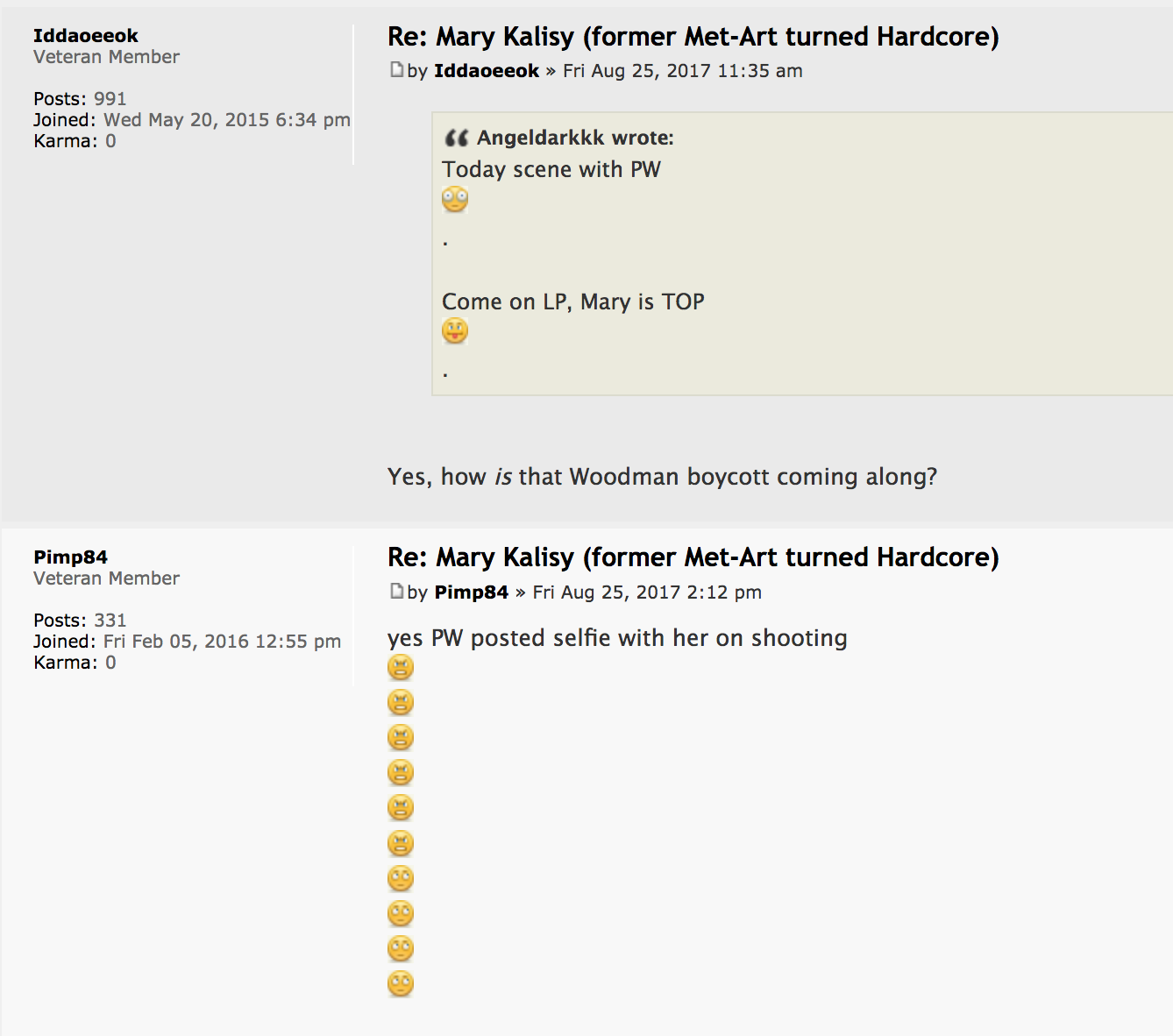
Task: View Iddaoeeok's 991 posts
Action: 110,99
